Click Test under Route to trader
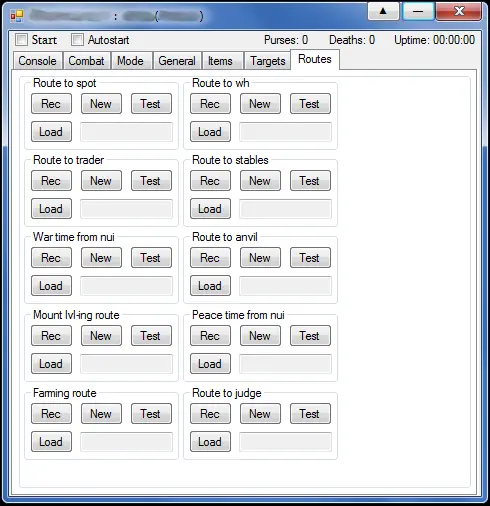The height and width of the screenshot is (506, 490). tap(151, 181)
